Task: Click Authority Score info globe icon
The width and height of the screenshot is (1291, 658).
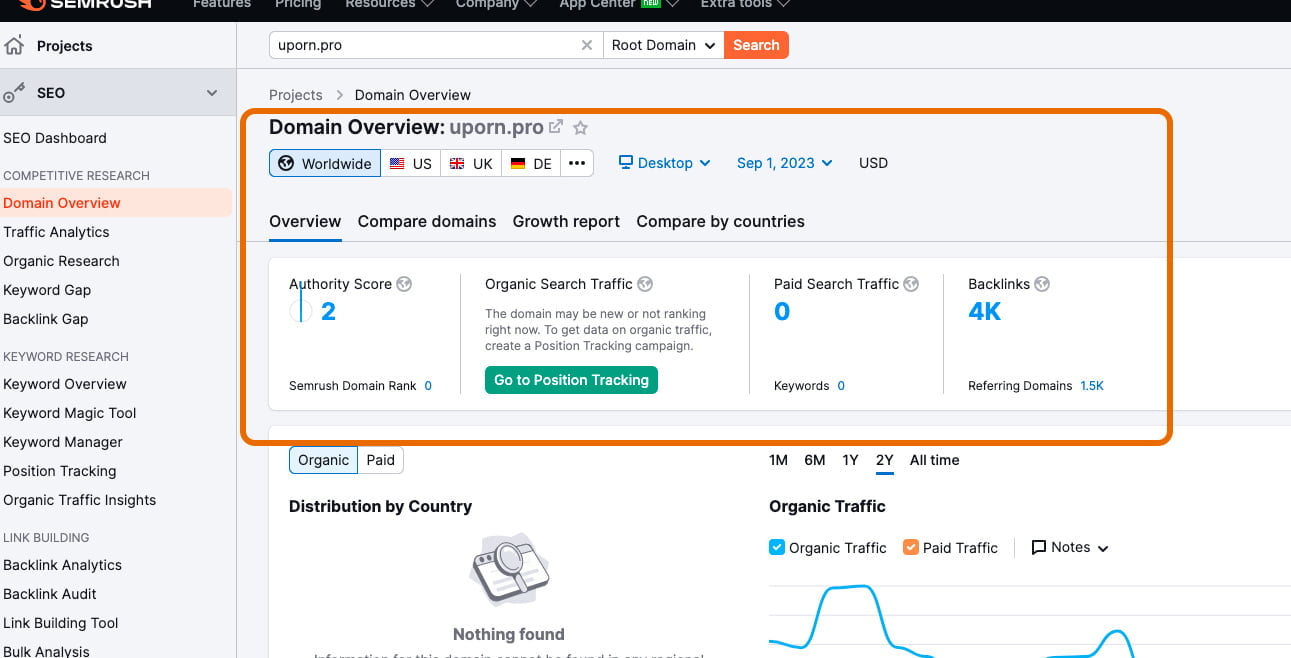Action: (404, 284)
